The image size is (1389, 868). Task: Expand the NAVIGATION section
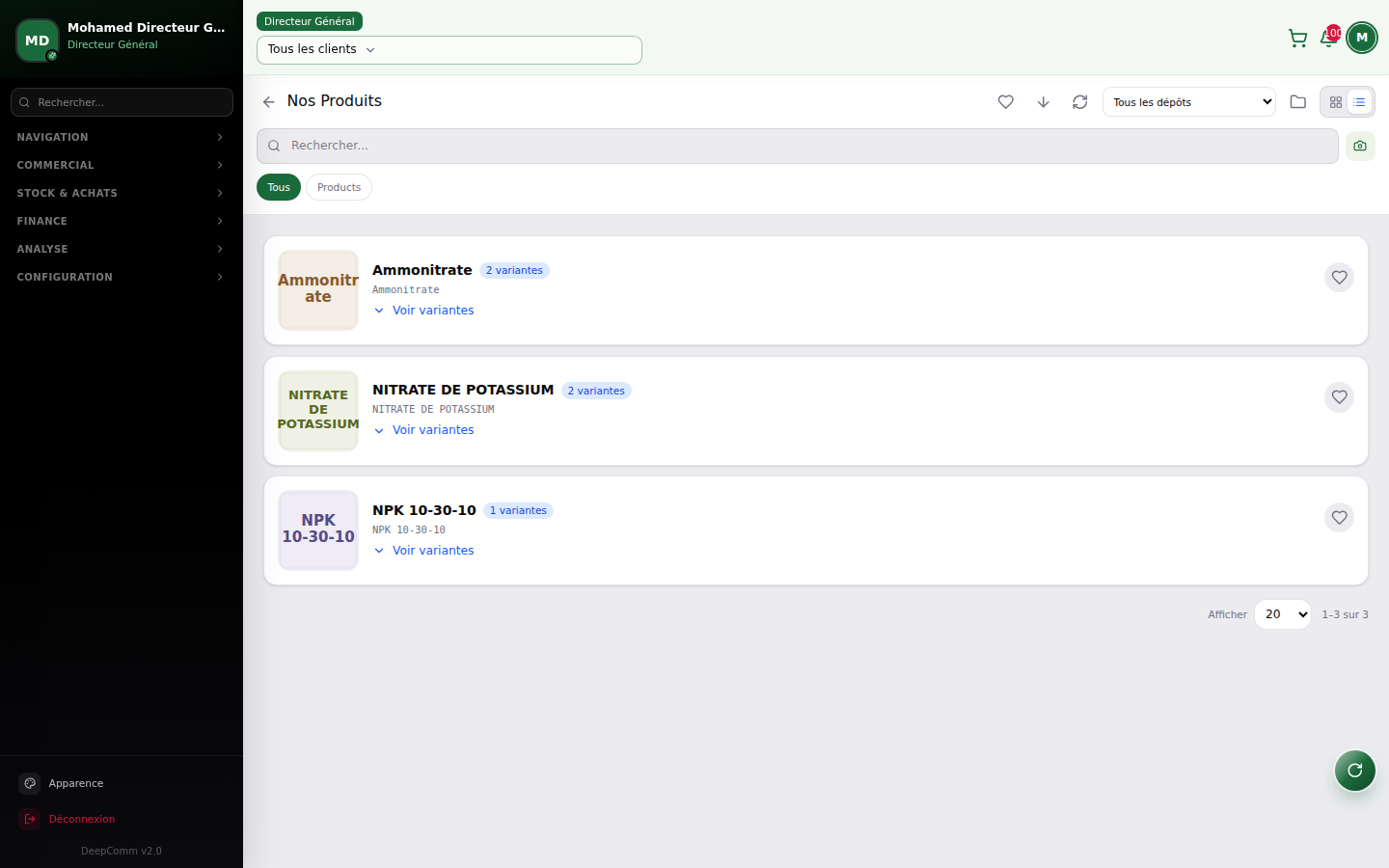coord(121,137)
